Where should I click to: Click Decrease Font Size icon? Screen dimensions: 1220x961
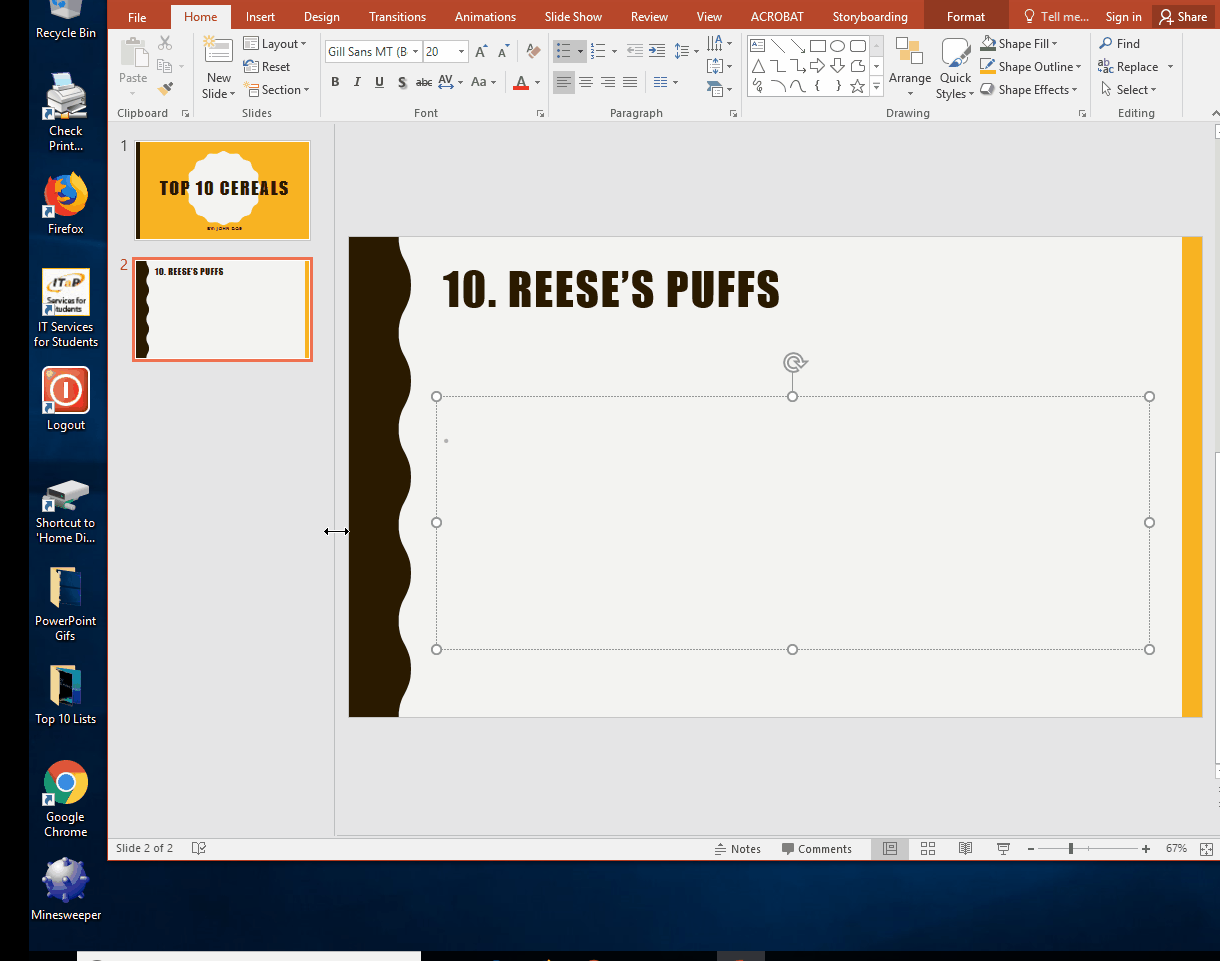[504, 51]
